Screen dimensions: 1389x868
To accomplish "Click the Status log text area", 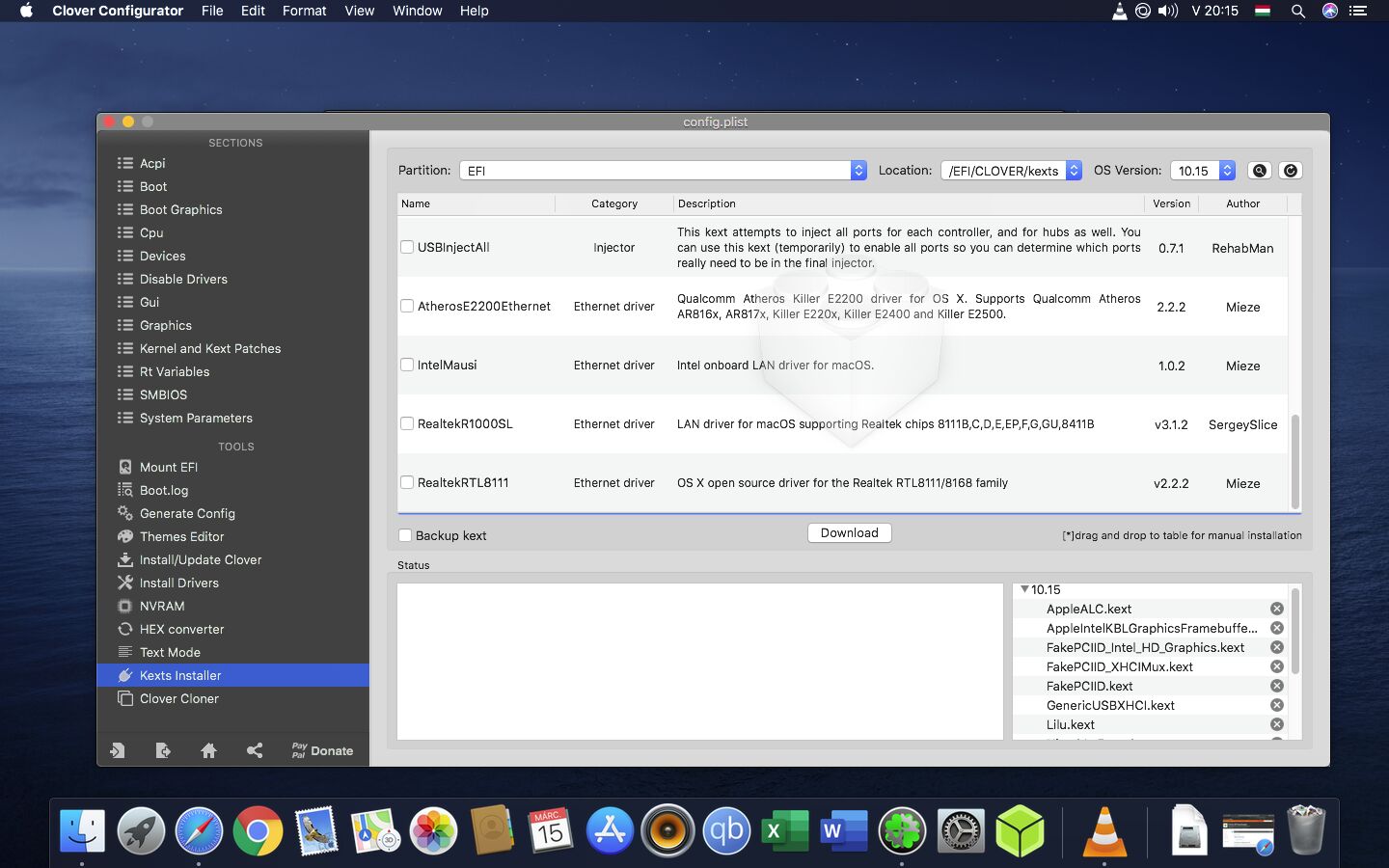I will [x=700, y=662].
